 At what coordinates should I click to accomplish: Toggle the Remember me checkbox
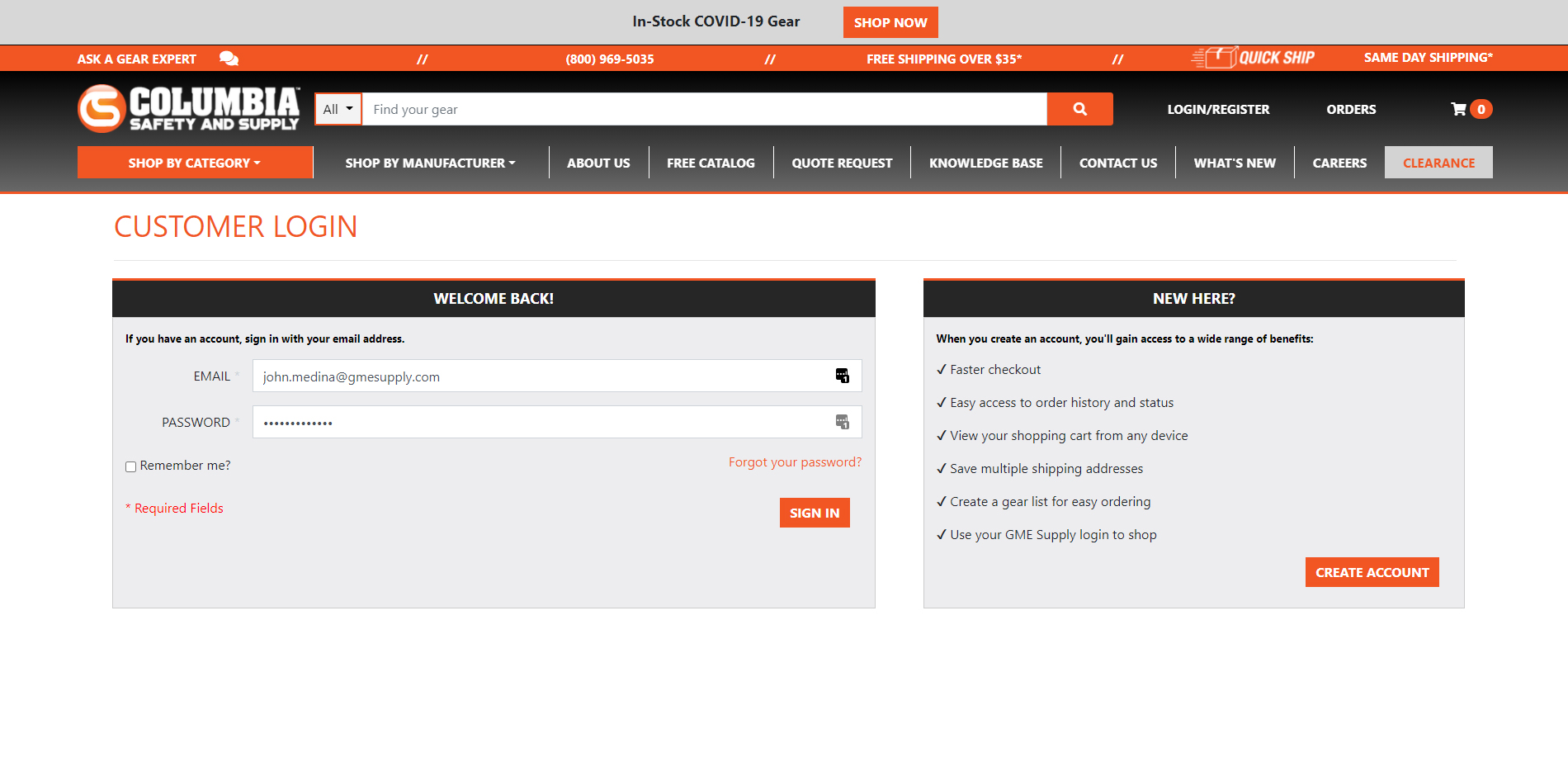(x=130, y=466)
